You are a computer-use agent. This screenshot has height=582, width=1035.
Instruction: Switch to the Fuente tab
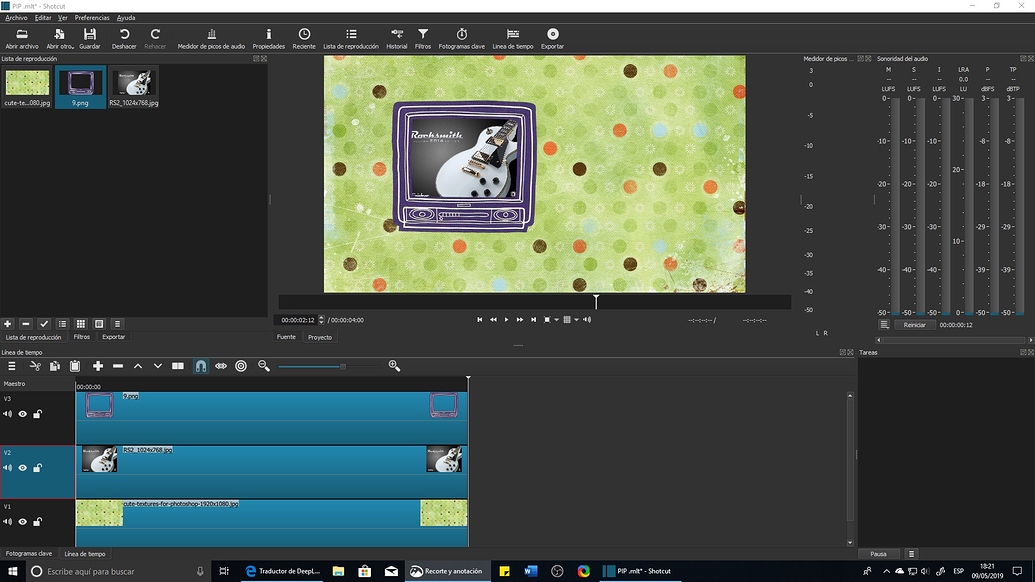(x=286, y=337)
